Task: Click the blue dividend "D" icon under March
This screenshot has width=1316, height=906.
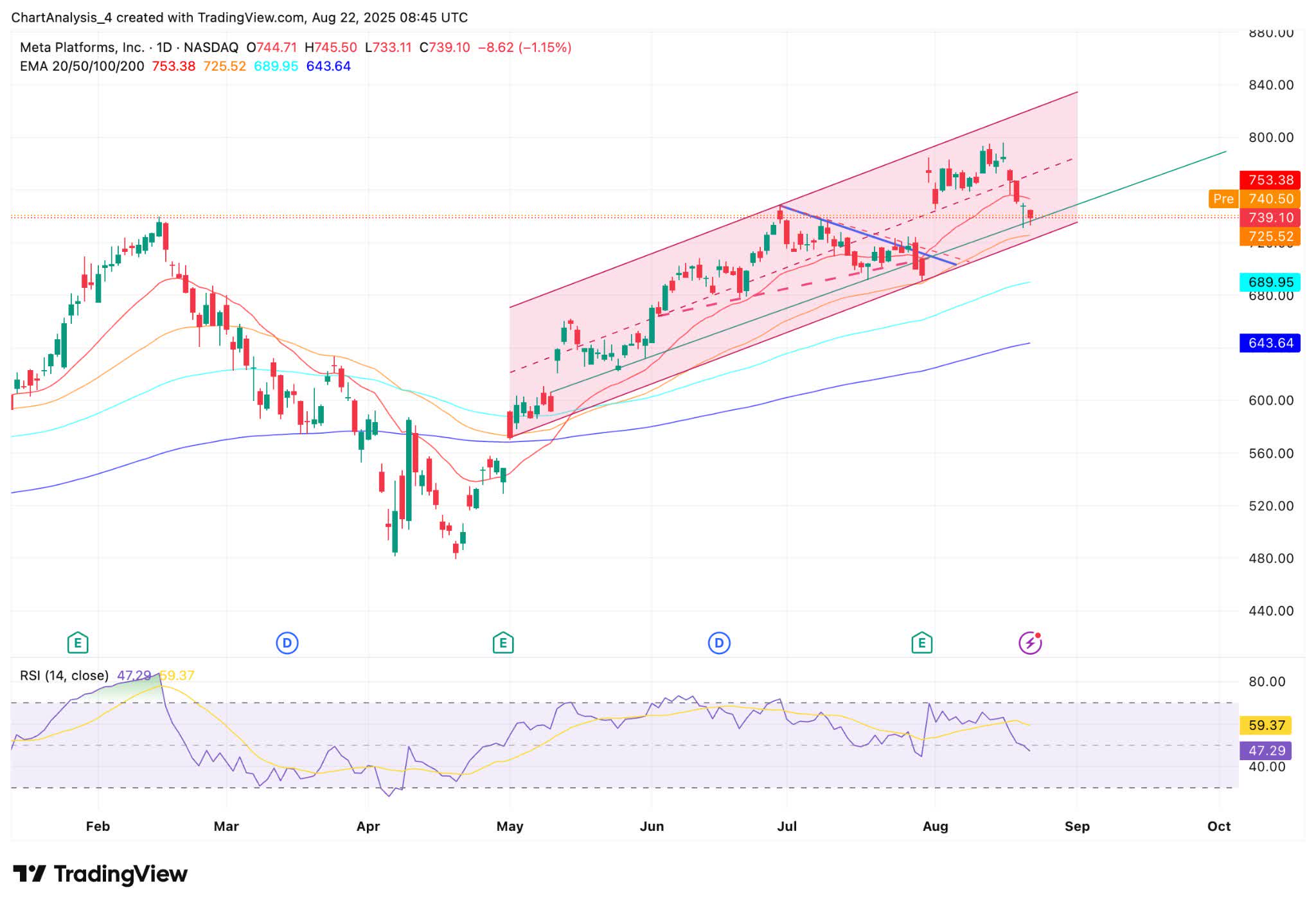Action: point(287,642)
